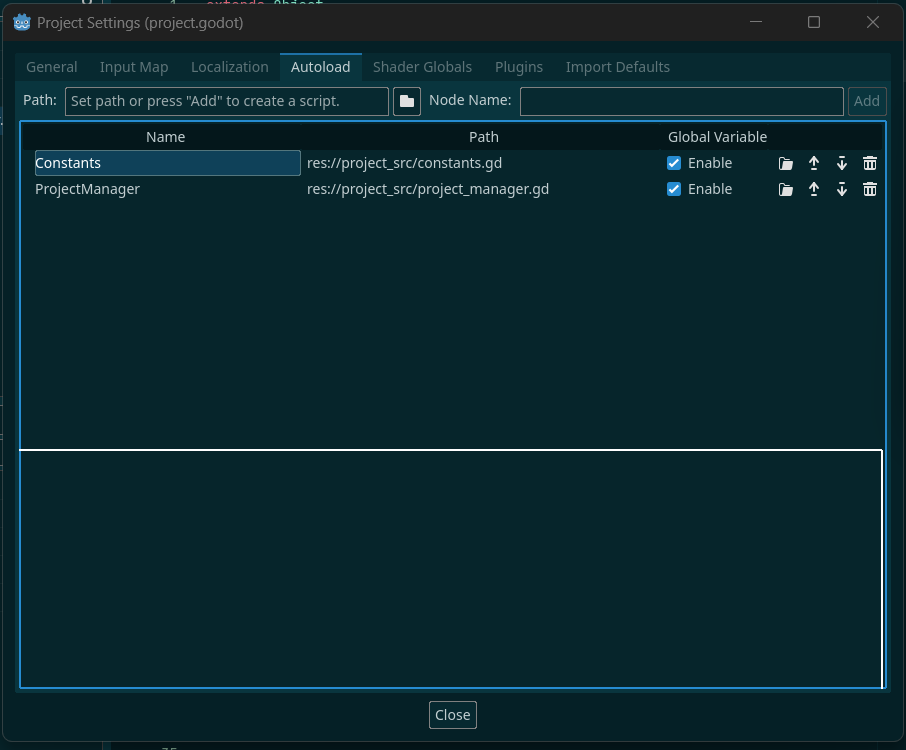Move ProjectManager up in the autoload order
The image size is (906, 750).
pos(814,188)
